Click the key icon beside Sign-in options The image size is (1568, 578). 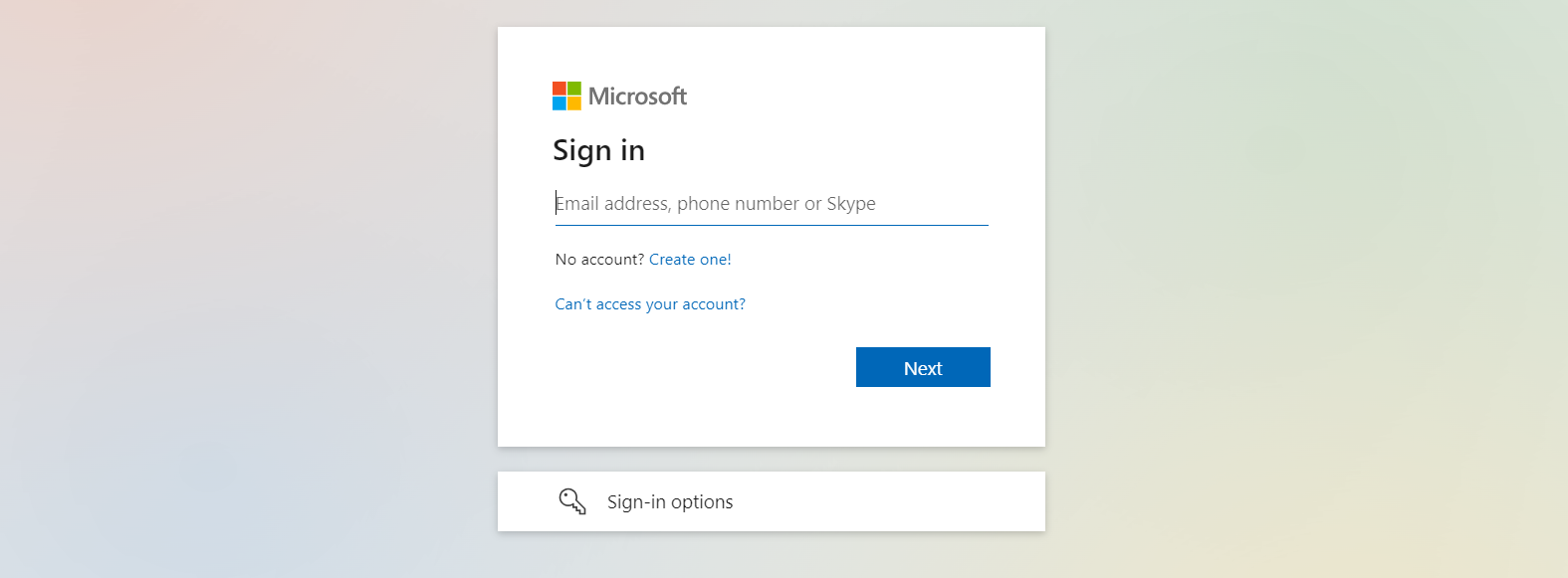point(572,501)
